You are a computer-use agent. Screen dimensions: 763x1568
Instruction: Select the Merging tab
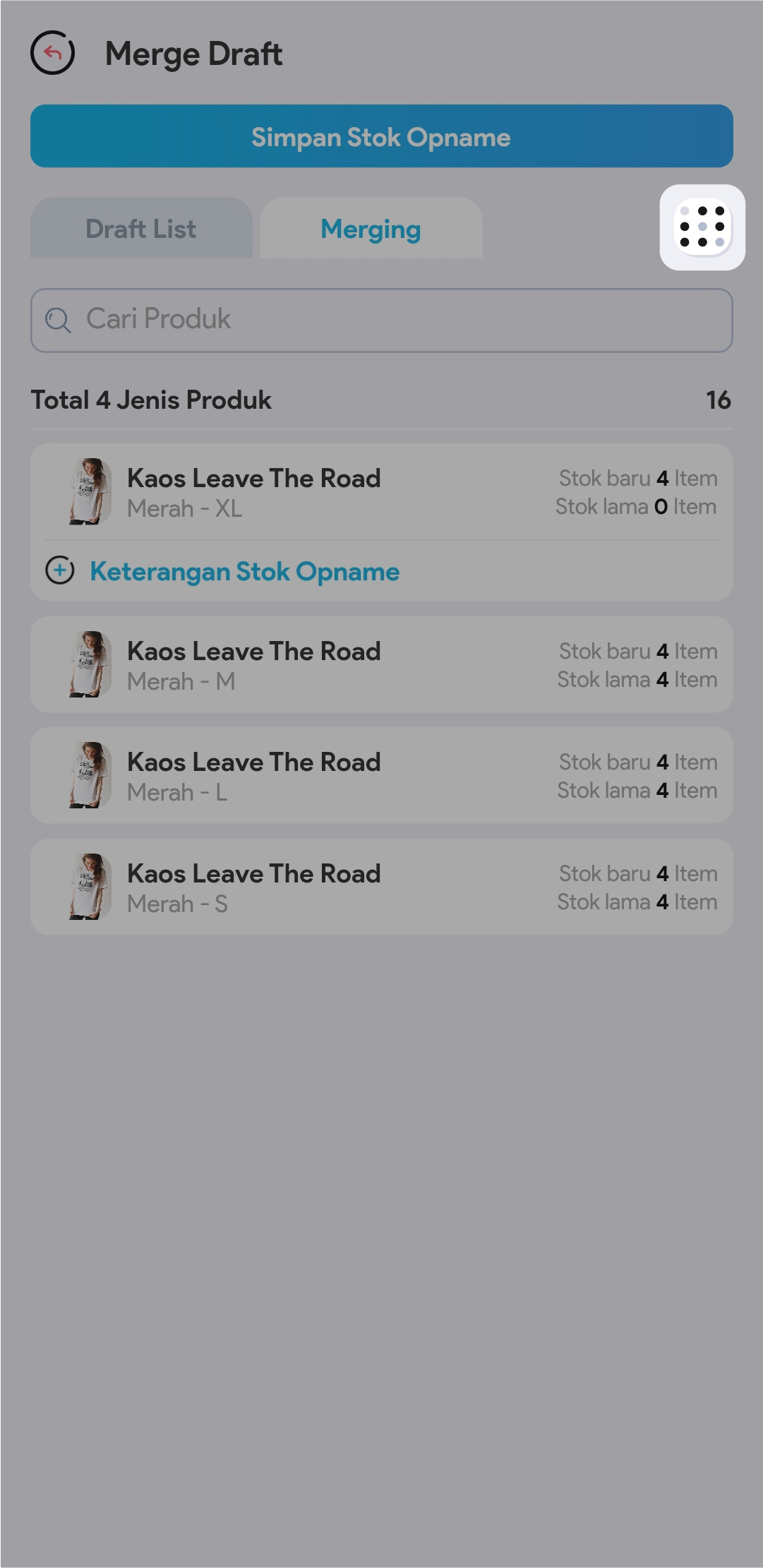[371, 229]
